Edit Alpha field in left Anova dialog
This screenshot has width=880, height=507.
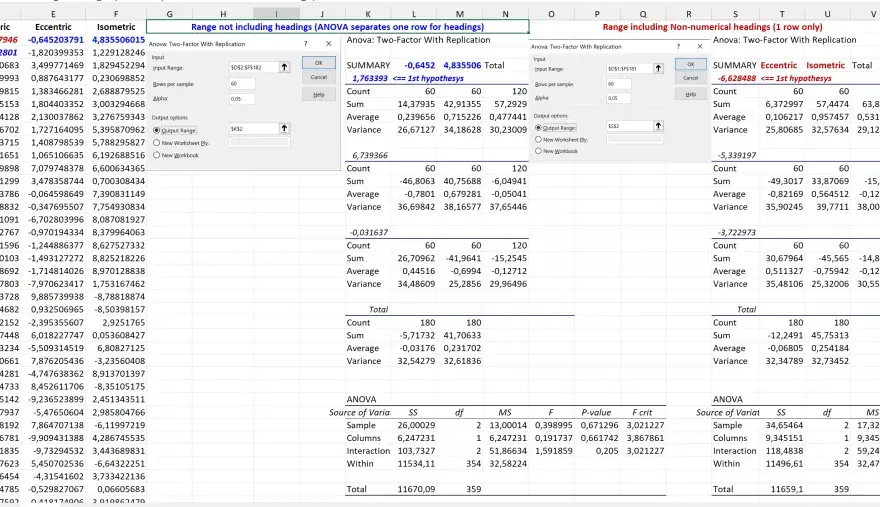pos(242,98)
